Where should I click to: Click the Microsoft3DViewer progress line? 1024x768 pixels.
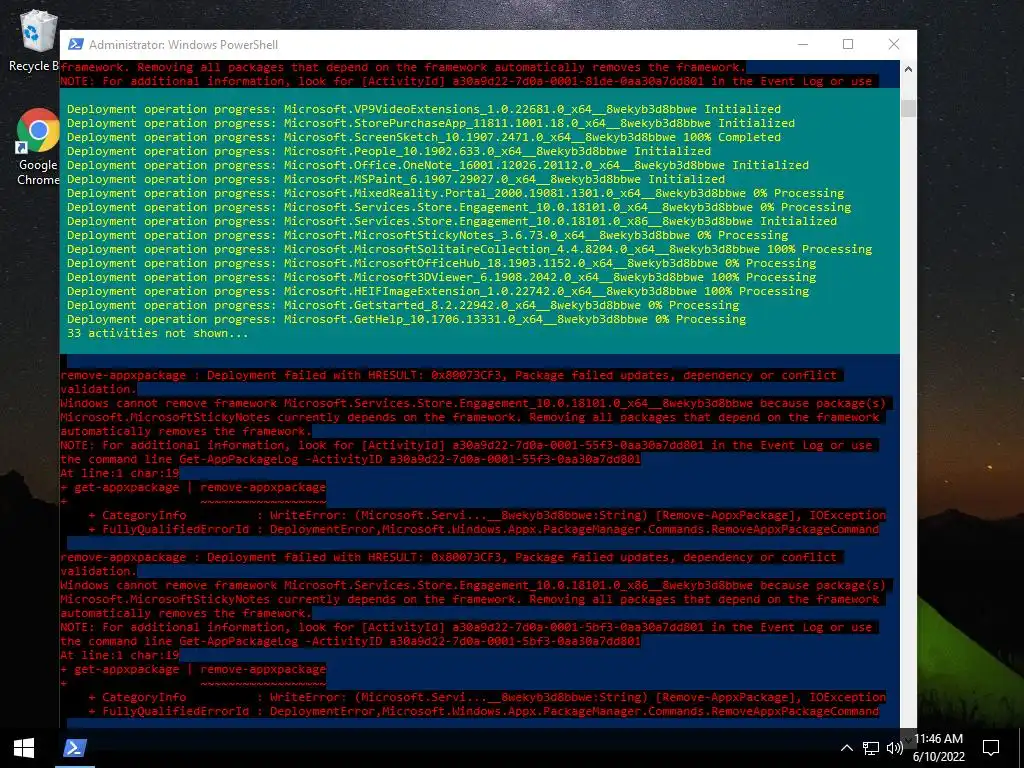[441, 278]
